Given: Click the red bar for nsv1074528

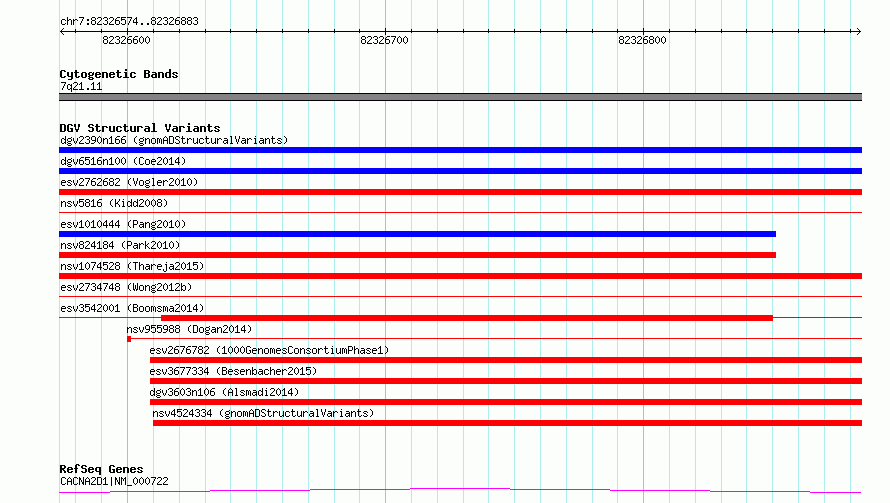Looking at the screenshot, I should [x=460, y=276].
